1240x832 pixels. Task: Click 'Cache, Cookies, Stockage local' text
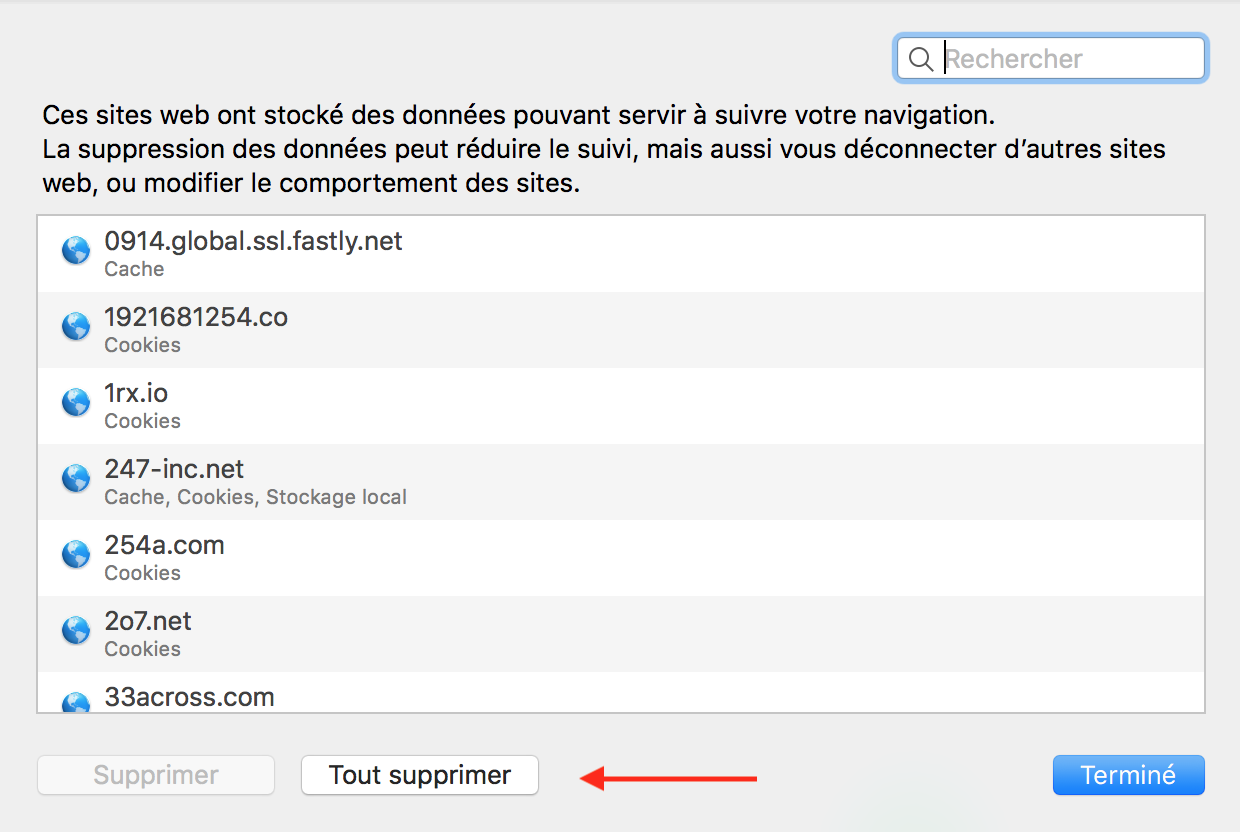255,497
